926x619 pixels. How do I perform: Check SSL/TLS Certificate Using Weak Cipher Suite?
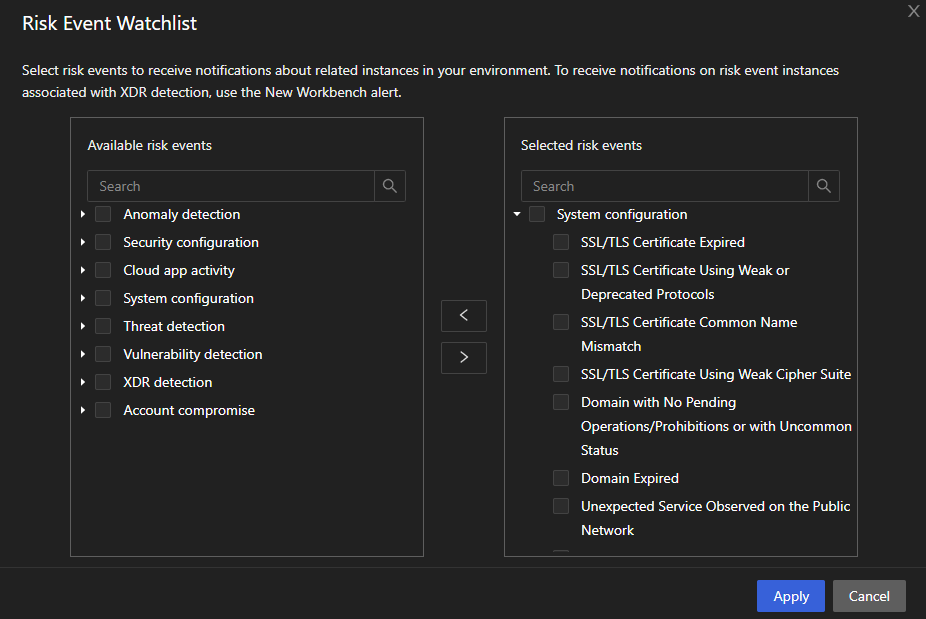click(x=561, y=374)
